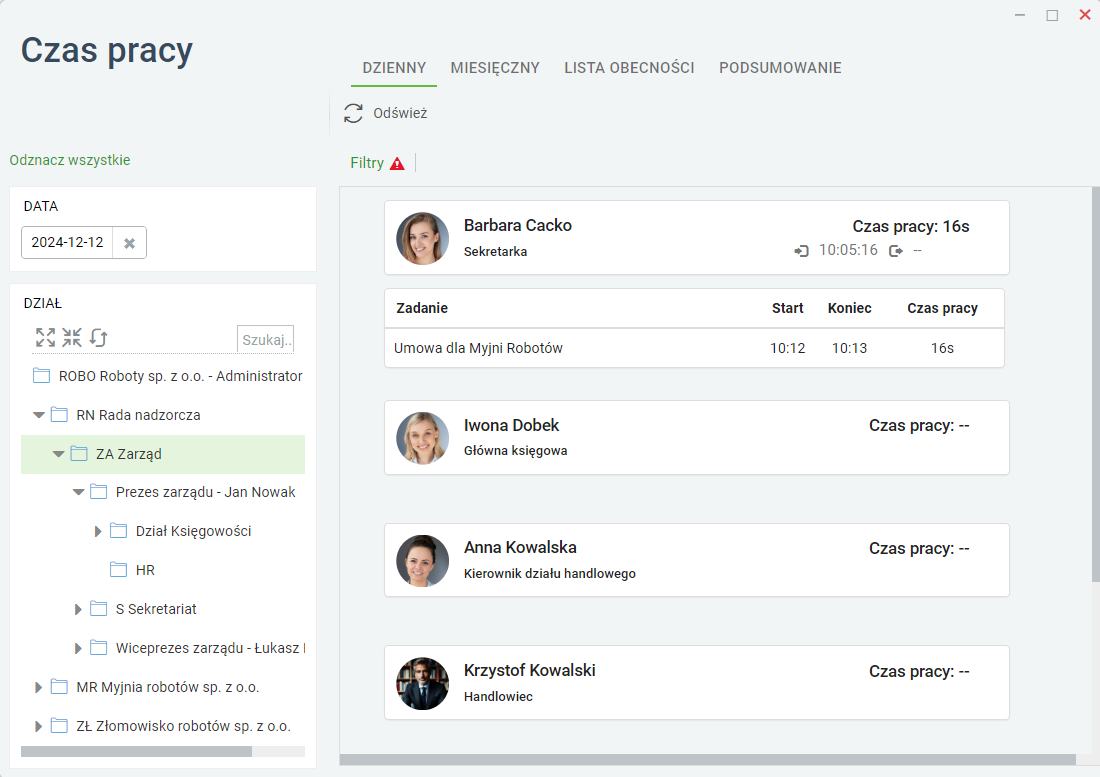Click the folder icon beside ZŁ Złomowisko robotów
Screen dimensions: 1100x777
coord(60,726)
